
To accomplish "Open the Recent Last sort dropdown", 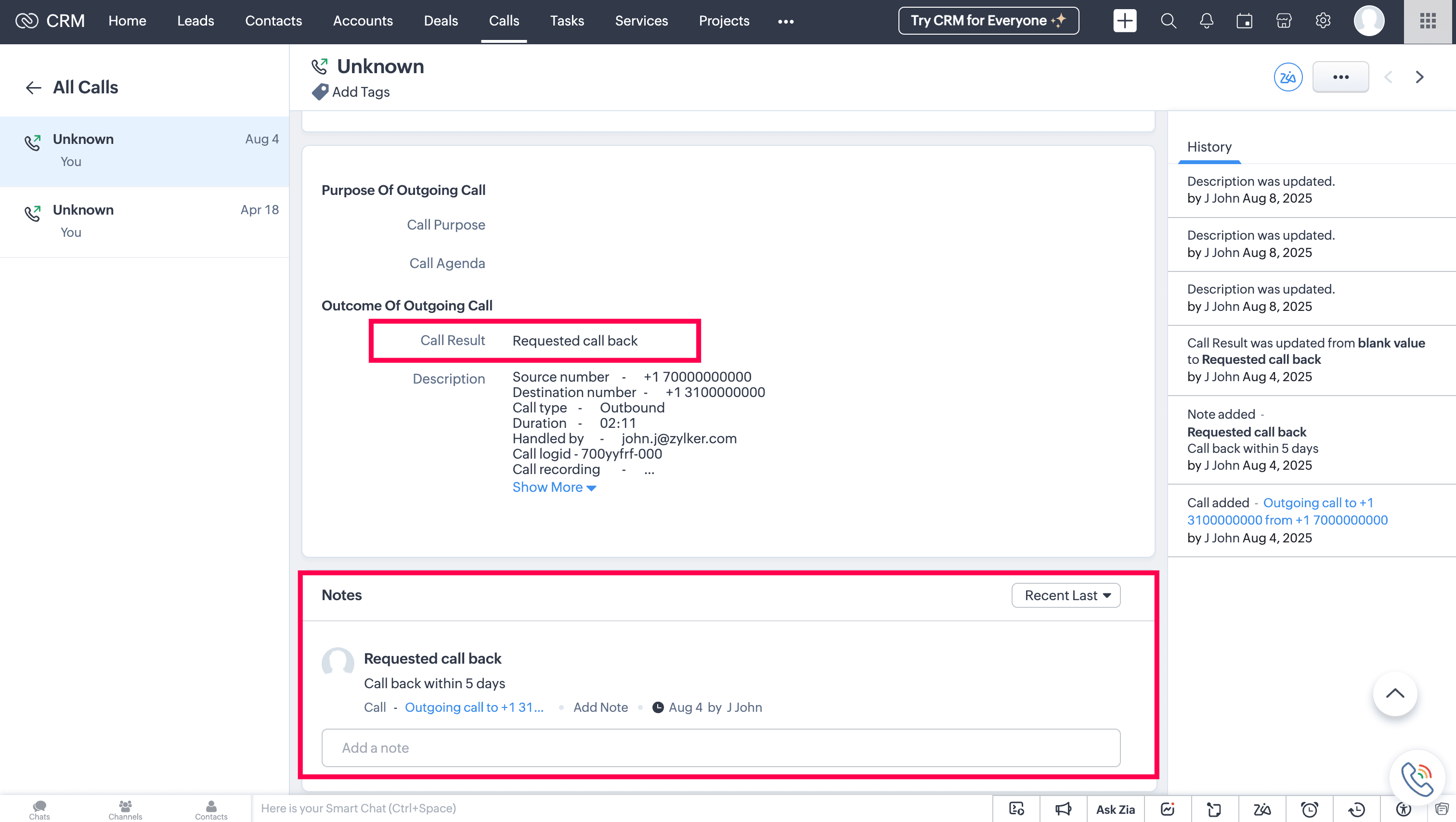I will pyautogui.click(x=1066, y=595).
